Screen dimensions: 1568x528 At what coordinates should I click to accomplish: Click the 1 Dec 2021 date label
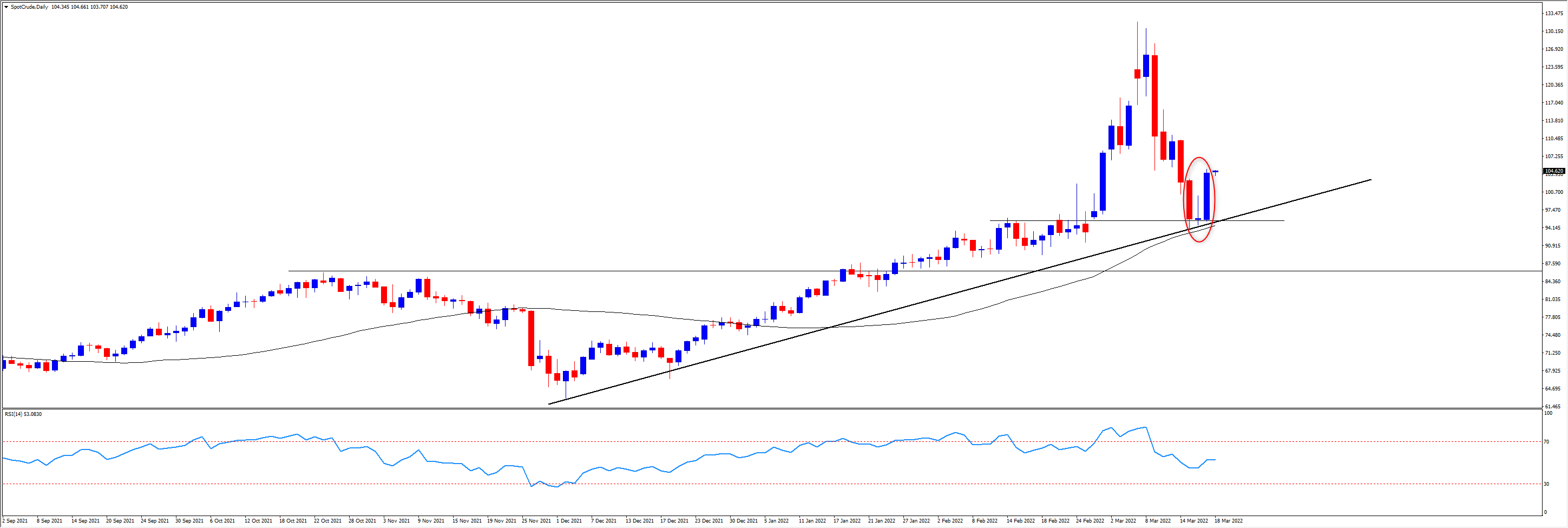click(x=568, y=522)
